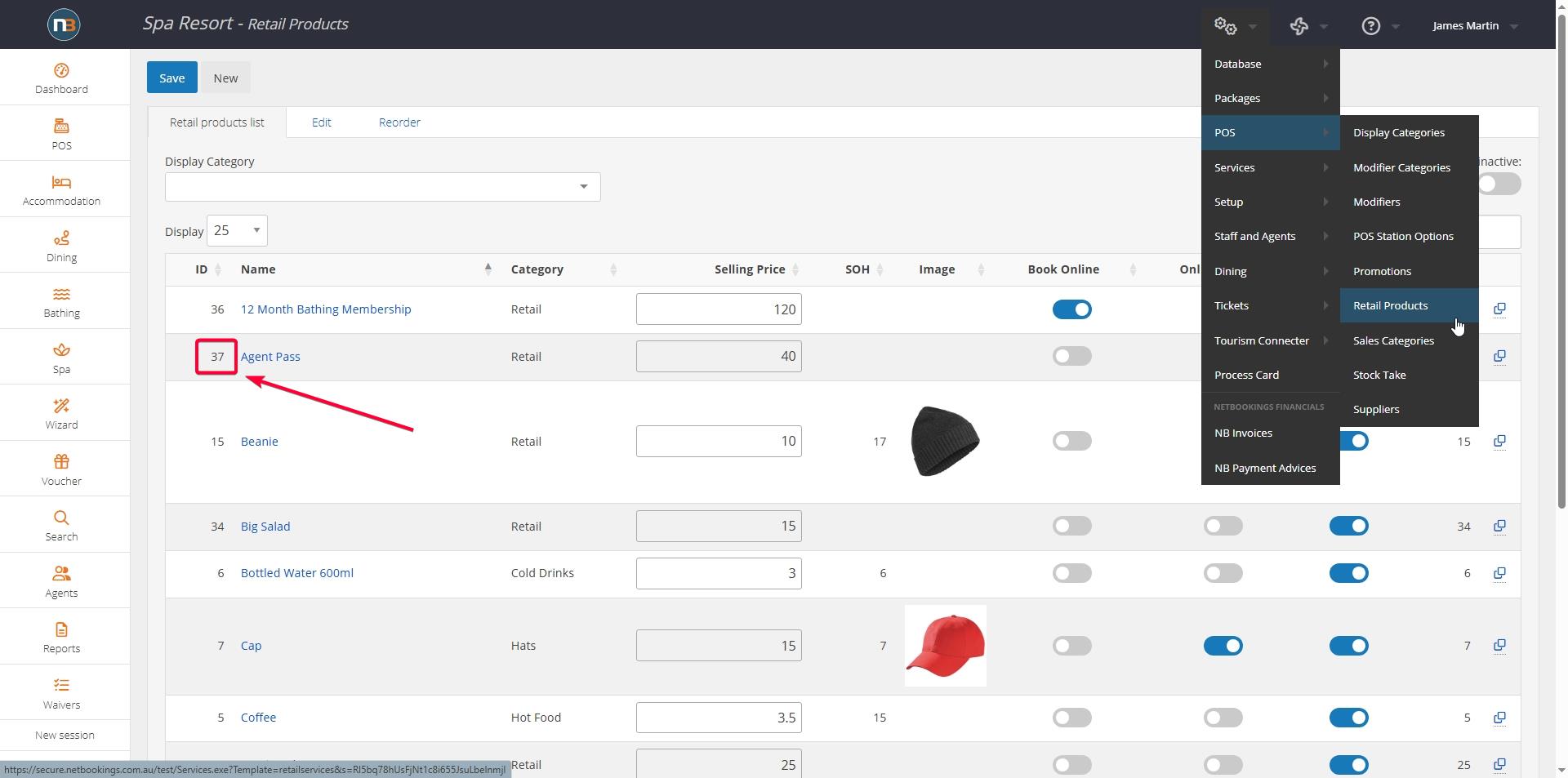This screenshot has width=1568, height=778.
Task: Expand the Database submenu
Action: tap(1270, 64)
